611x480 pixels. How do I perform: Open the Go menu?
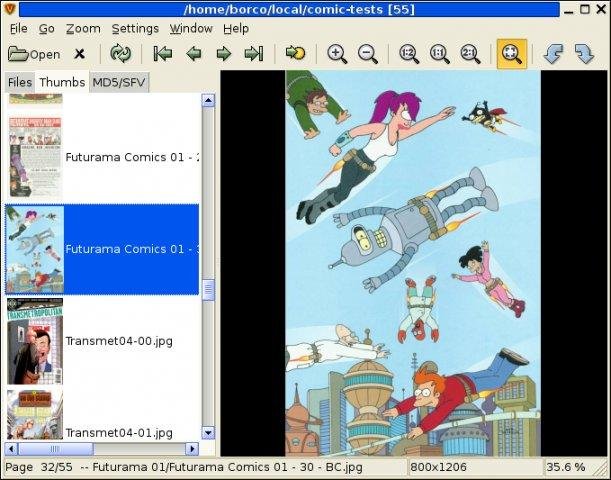click(x=47, y=28)
